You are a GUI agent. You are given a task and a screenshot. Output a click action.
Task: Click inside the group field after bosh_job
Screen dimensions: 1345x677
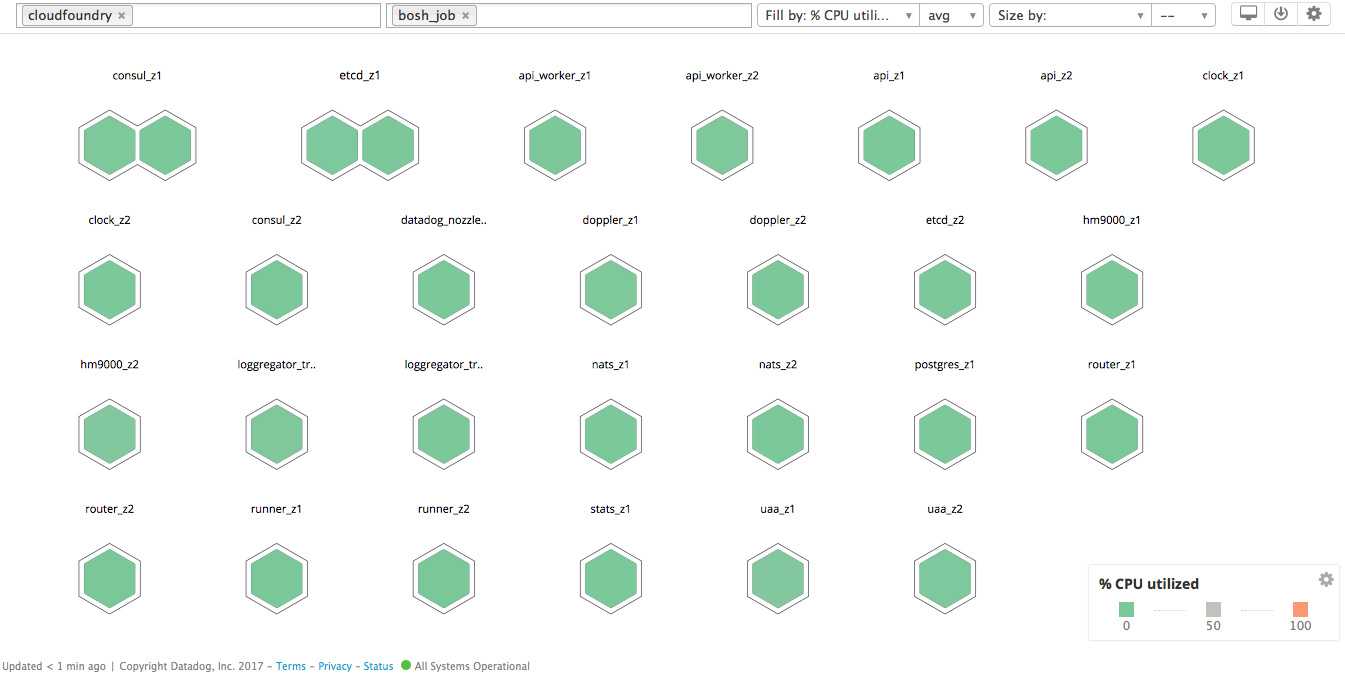click(610, 16)
